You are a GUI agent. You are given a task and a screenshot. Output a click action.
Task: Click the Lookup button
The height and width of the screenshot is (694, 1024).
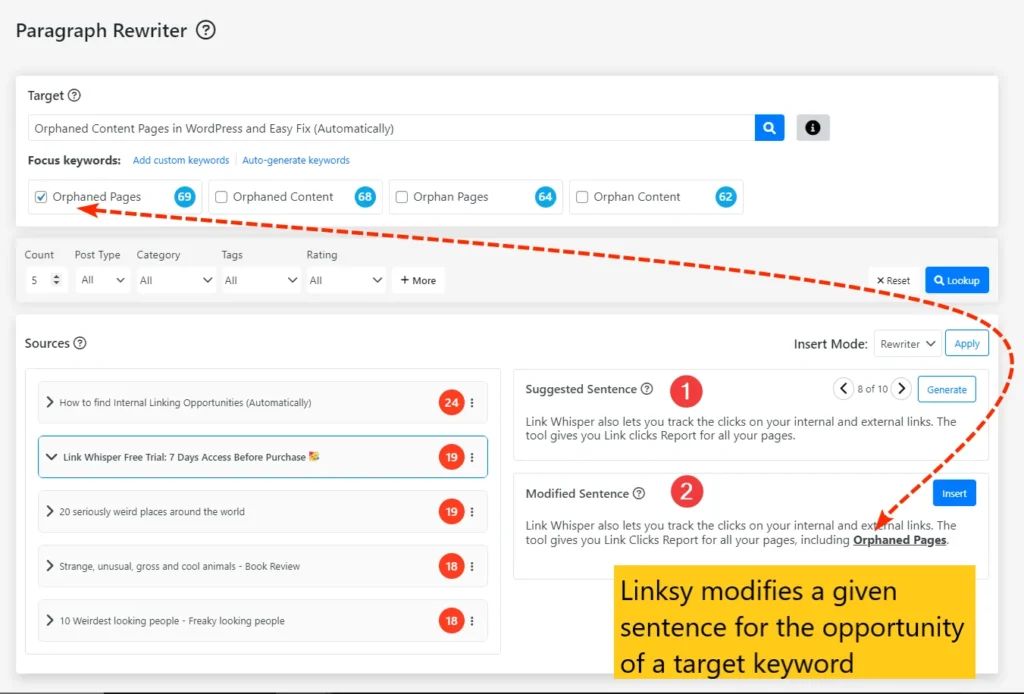(x=957, y=280)
